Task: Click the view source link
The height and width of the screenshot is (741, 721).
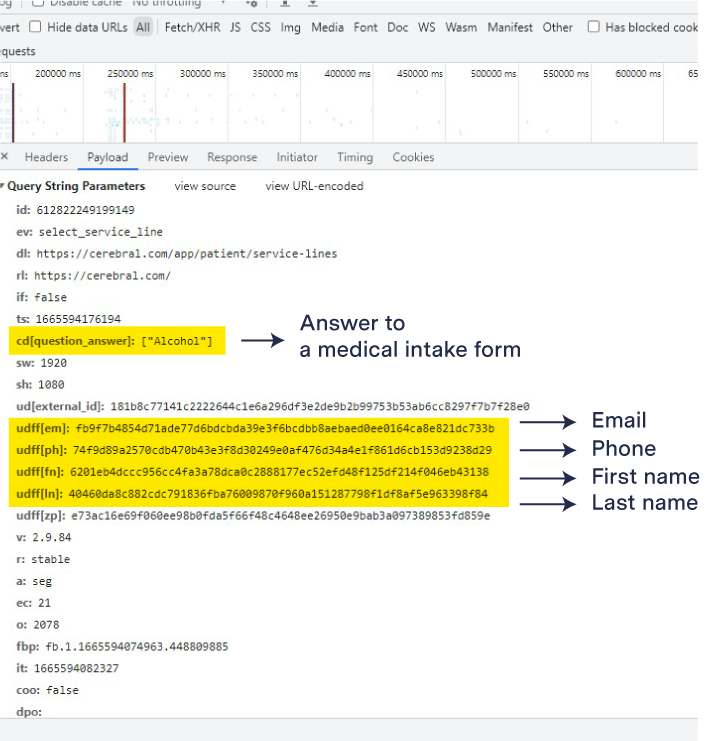Action: coord(205,186)
